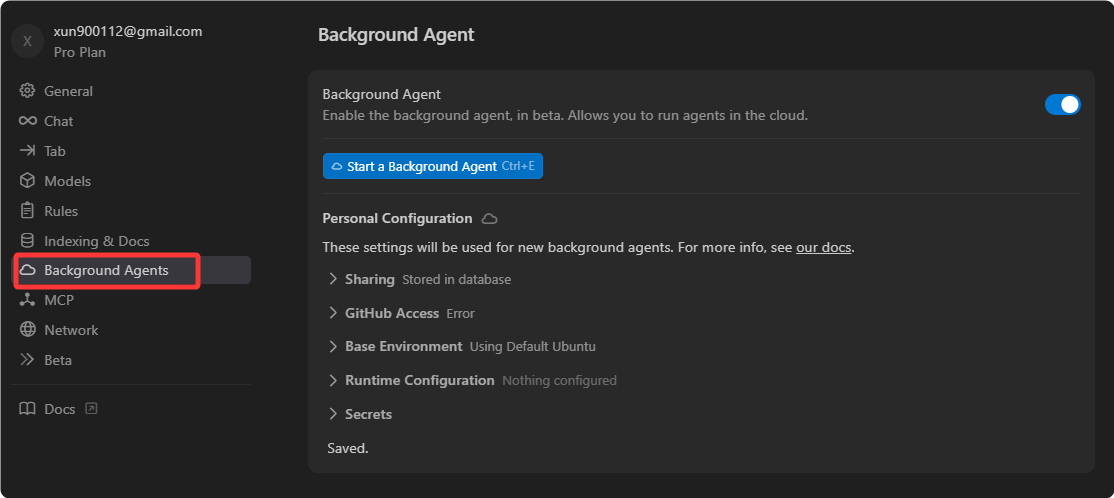The height and width of the screenshot is (498, 1114).
Task: Click the General gear icon in sidebar
Action: (27, 91)
